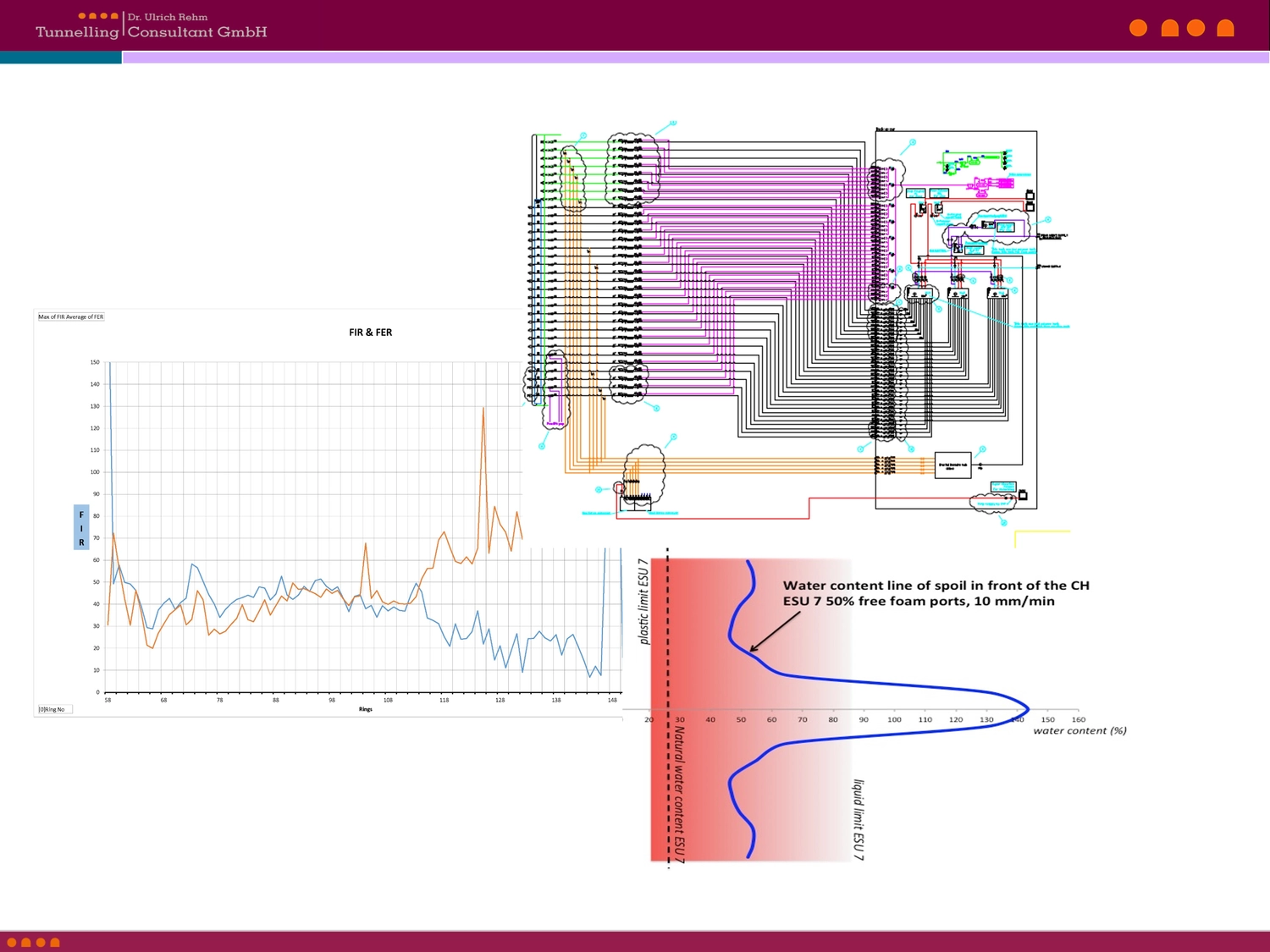Click the 'Natural water content ESU 7' label
1270x952 pixels.
[679, 795]
